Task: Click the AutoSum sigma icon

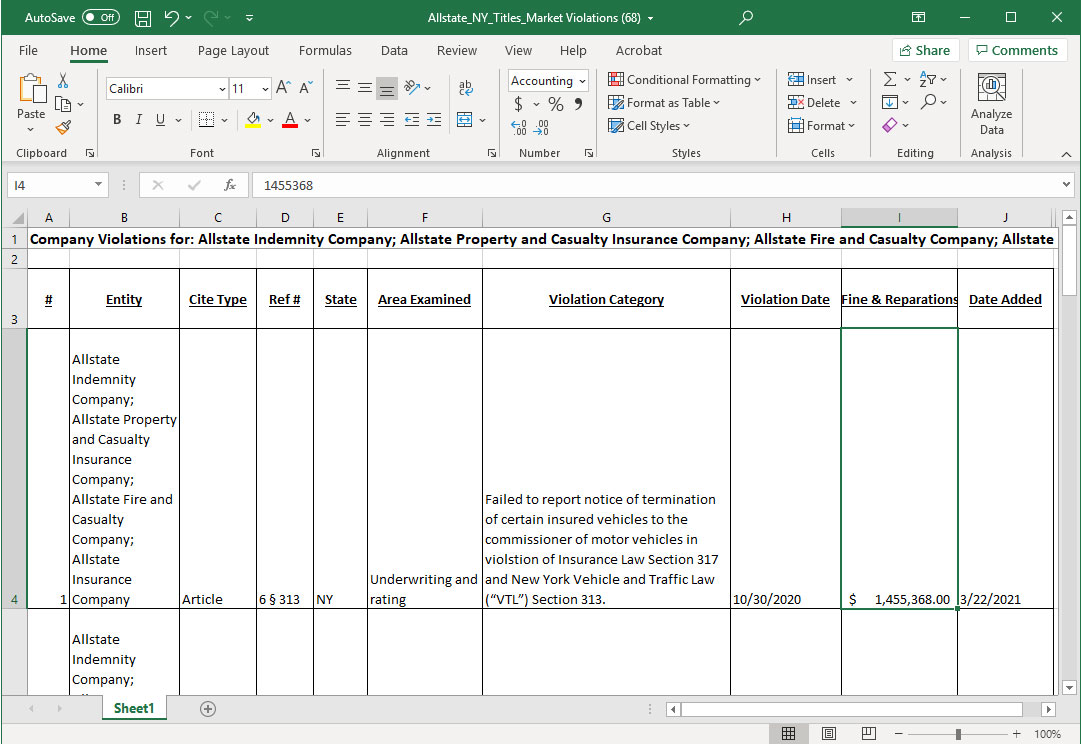Action: coord(890,79)
